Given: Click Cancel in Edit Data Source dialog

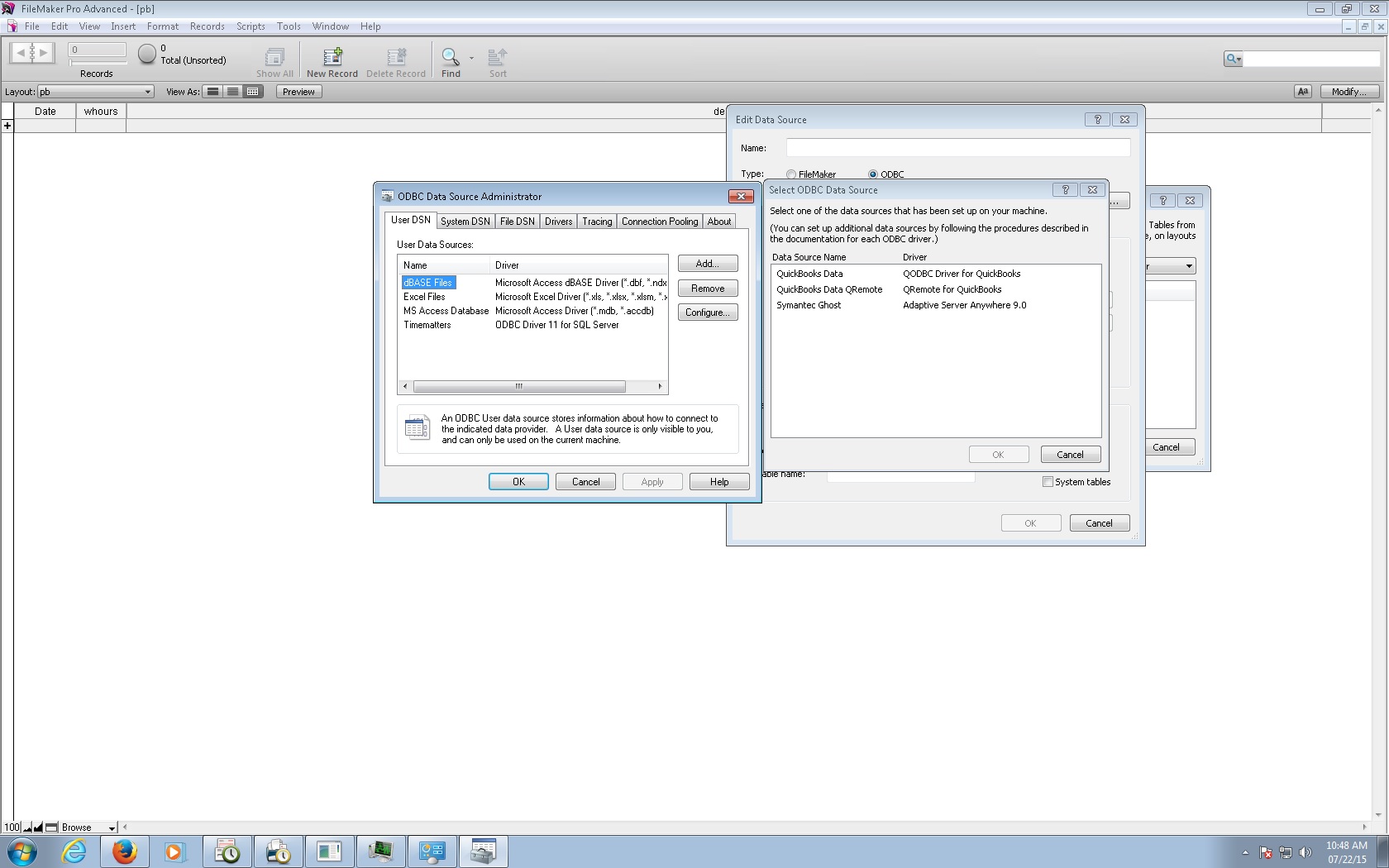Looking at the screenshot, I should tap(1099, 523).
